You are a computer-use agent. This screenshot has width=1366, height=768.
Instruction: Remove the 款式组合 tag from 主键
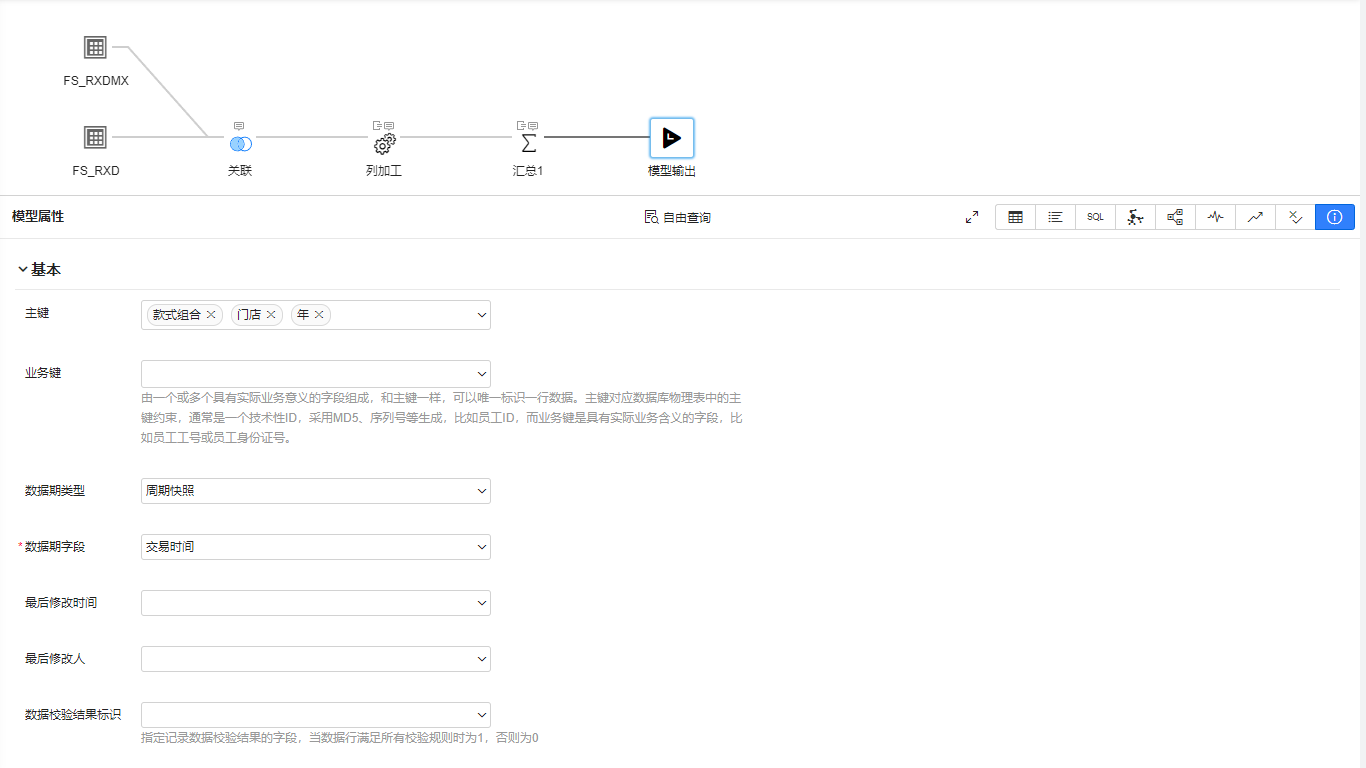click(x=211, y=315)
